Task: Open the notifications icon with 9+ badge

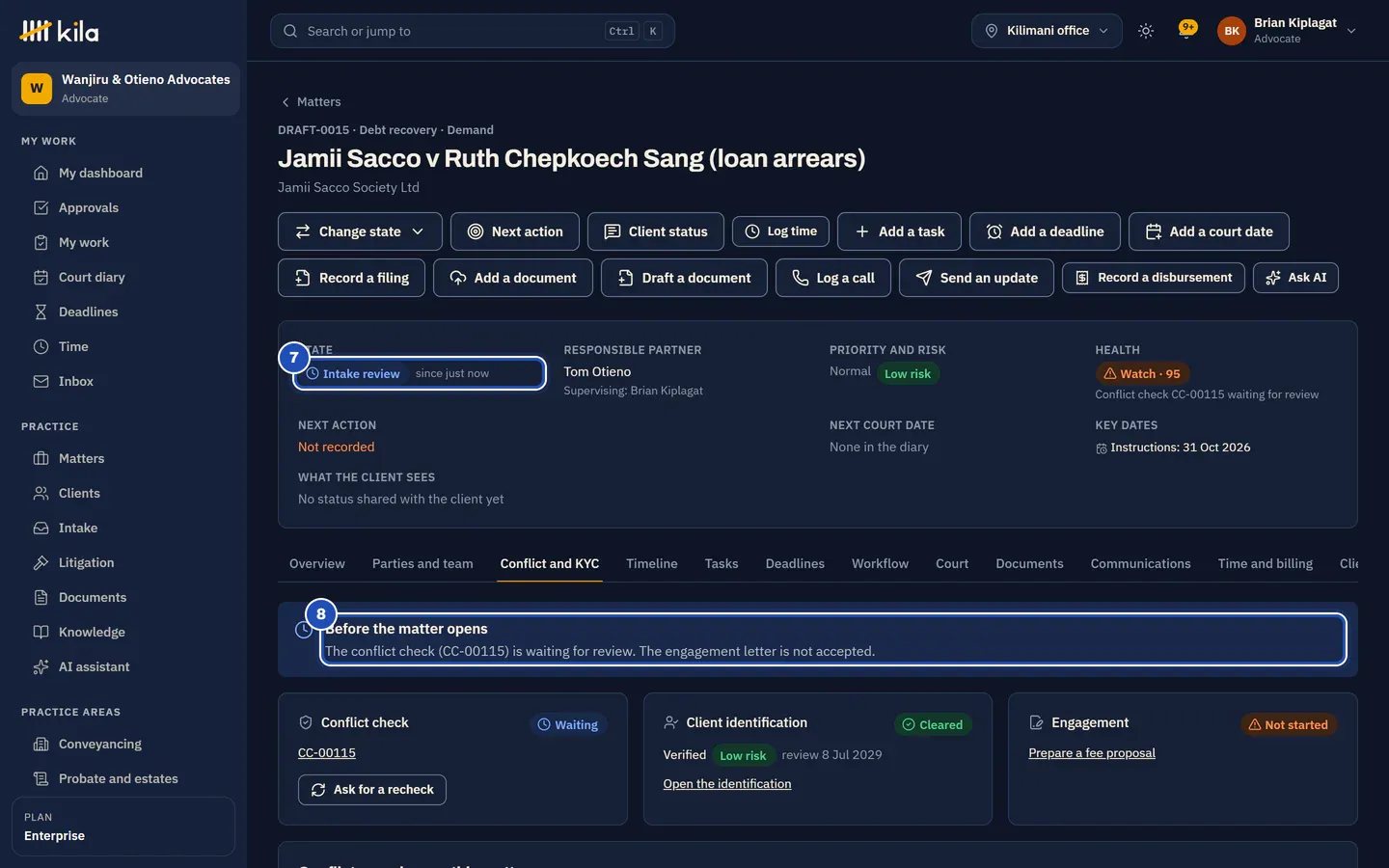Action: (1187, 30)
